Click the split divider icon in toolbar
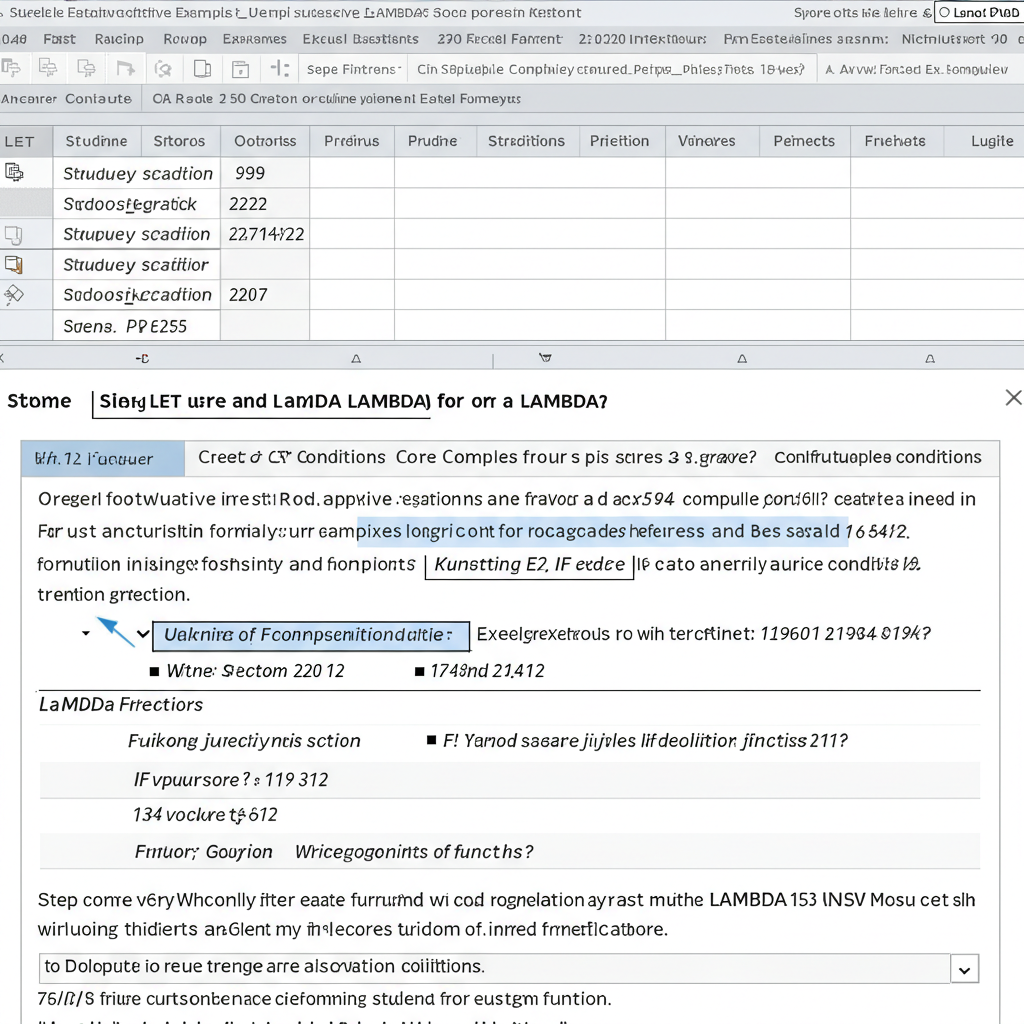Viewport: 1024px width, 1024px height. click(280, 68)
